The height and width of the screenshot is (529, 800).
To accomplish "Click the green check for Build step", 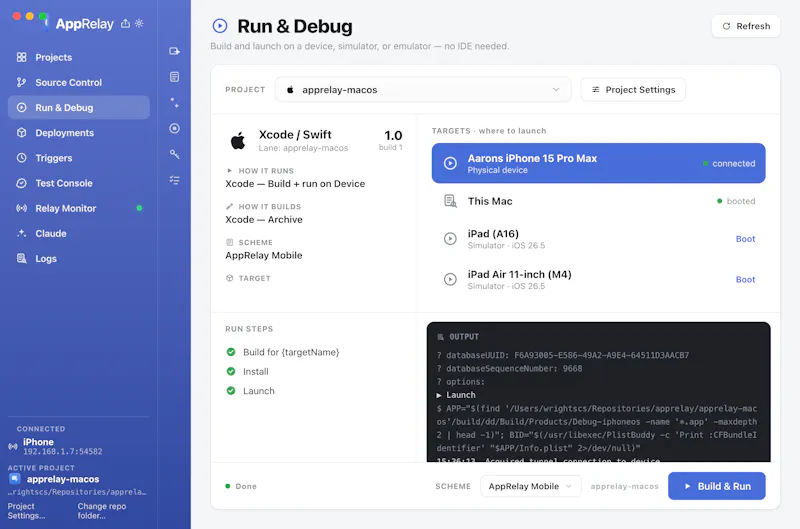I will (x=231, y=352).
